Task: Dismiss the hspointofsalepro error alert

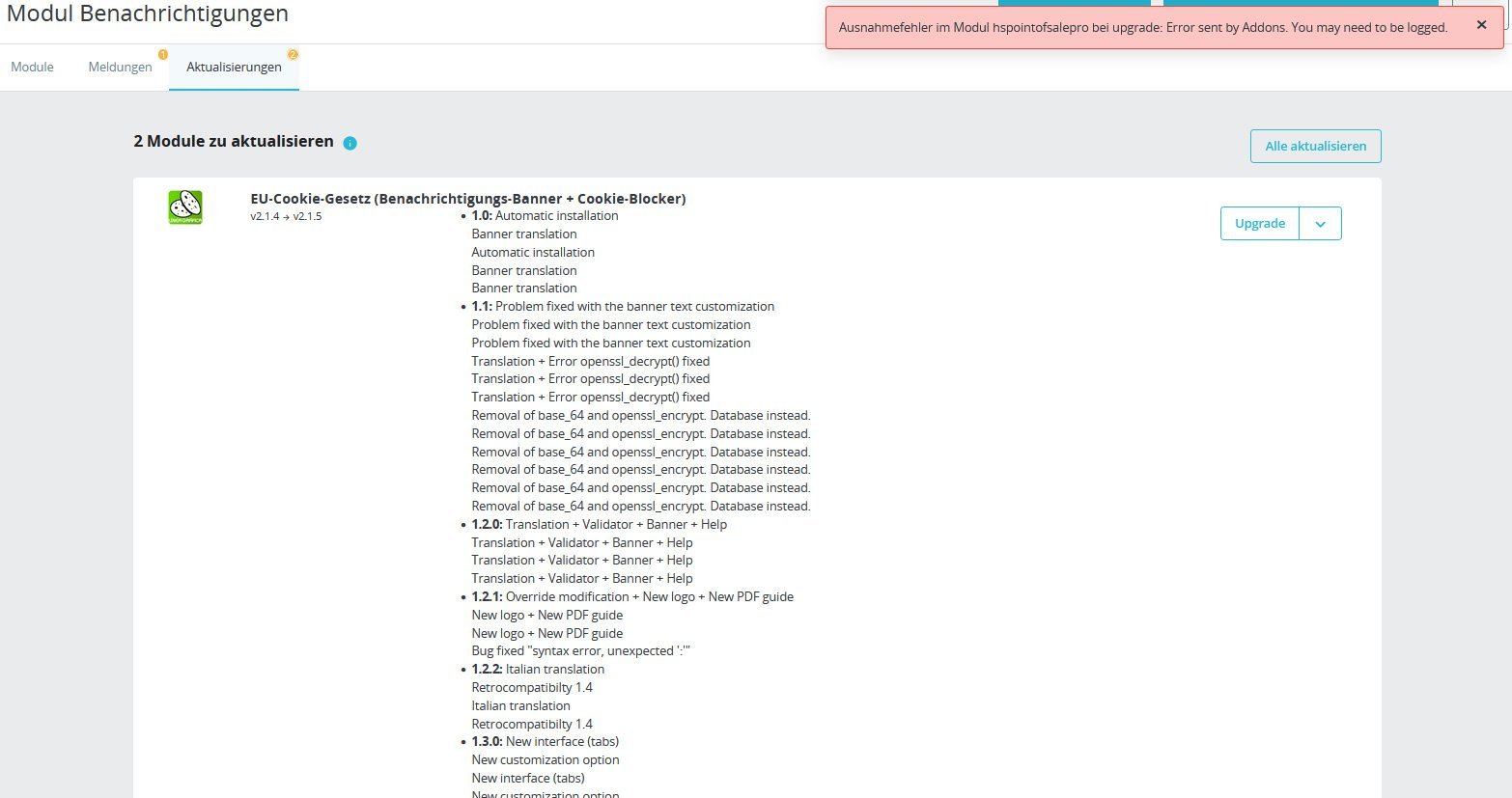Action: [x=1481, y=25]
